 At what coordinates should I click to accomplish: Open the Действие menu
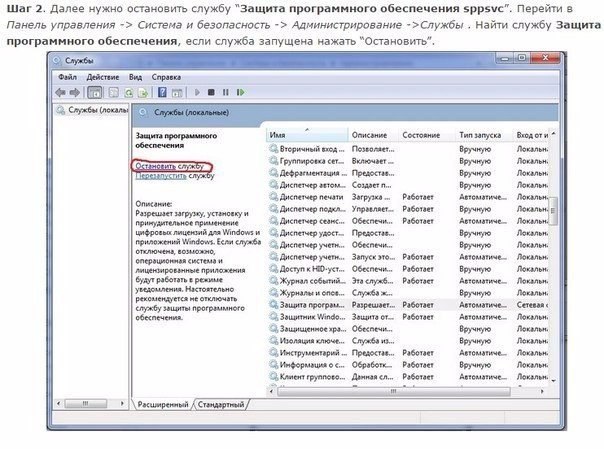click(x=102, y=77)
